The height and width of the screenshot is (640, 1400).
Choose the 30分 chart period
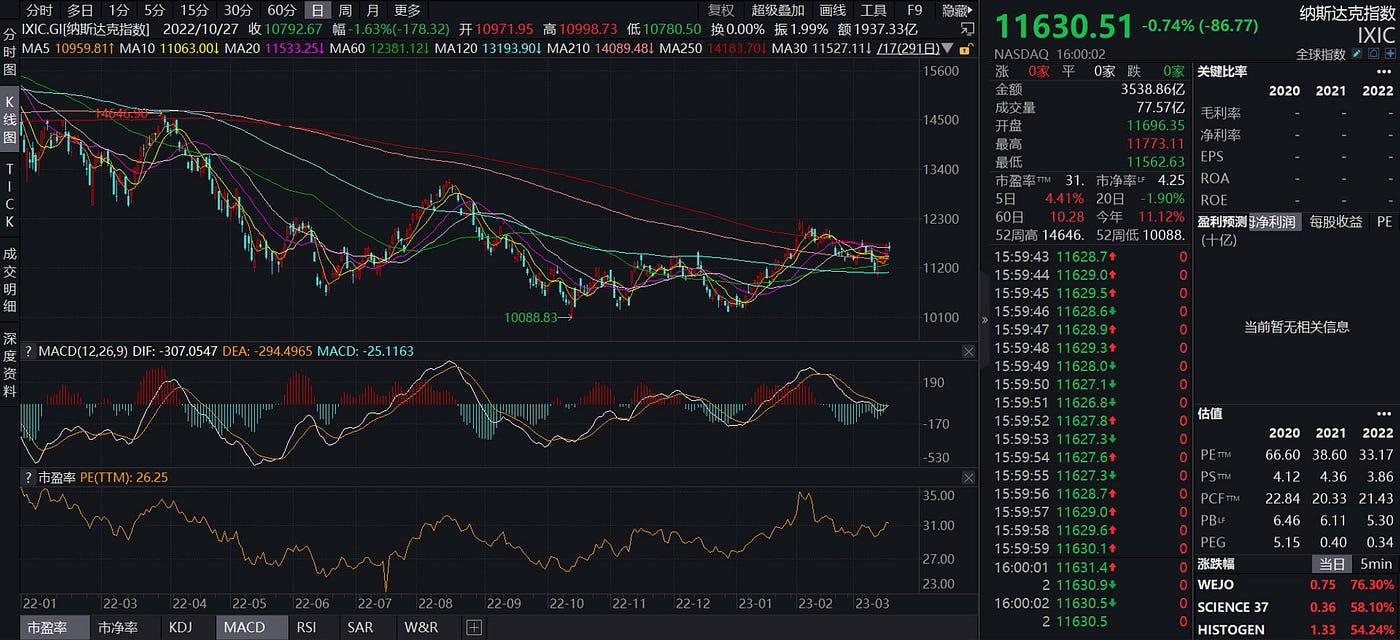point(238,10)
